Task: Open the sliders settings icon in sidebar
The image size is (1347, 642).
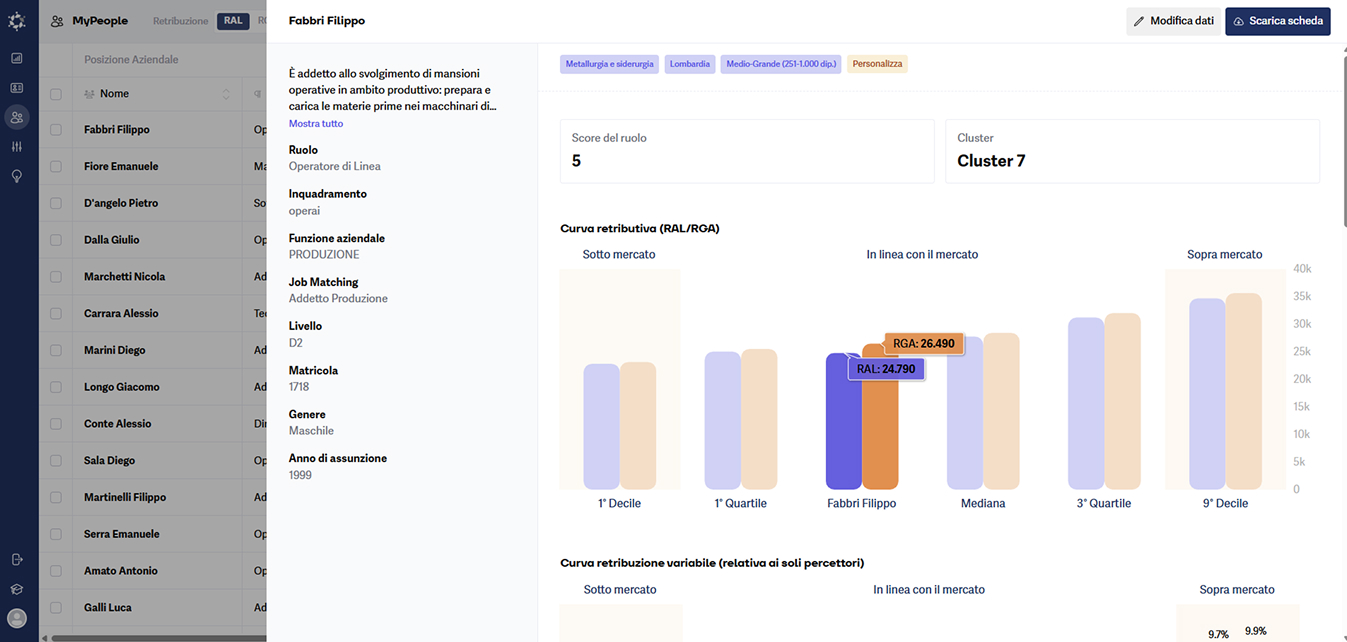Action: click(17, 147)
